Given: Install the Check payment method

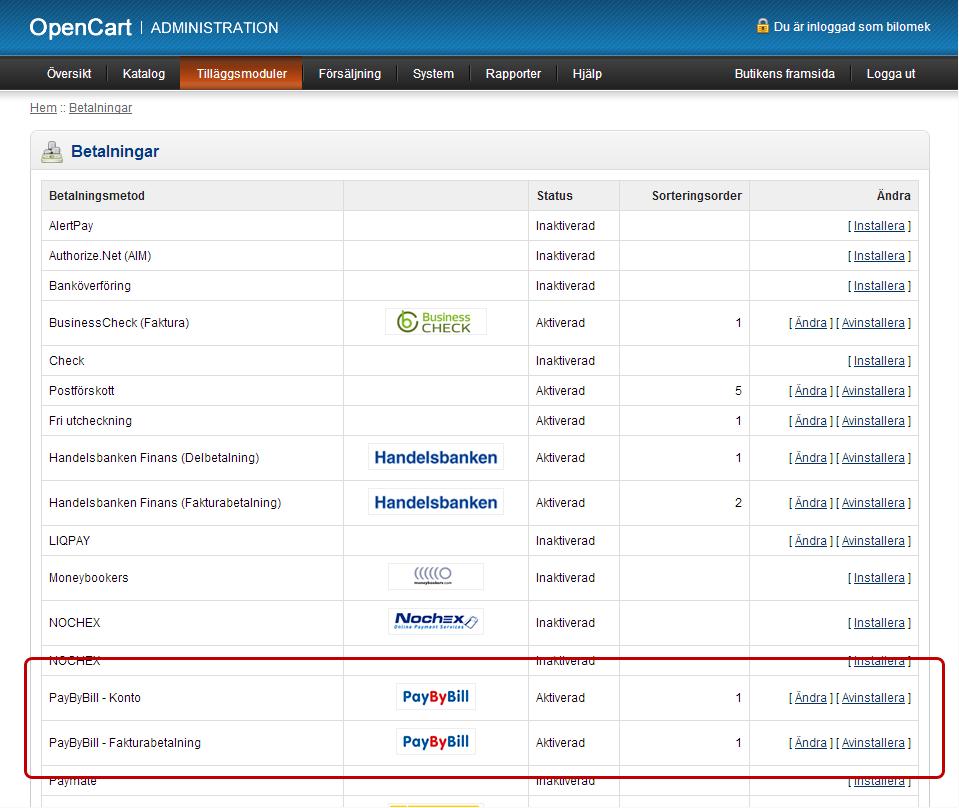Looking at the screenshot, I should pyautogui.click(x=879, y=361).
